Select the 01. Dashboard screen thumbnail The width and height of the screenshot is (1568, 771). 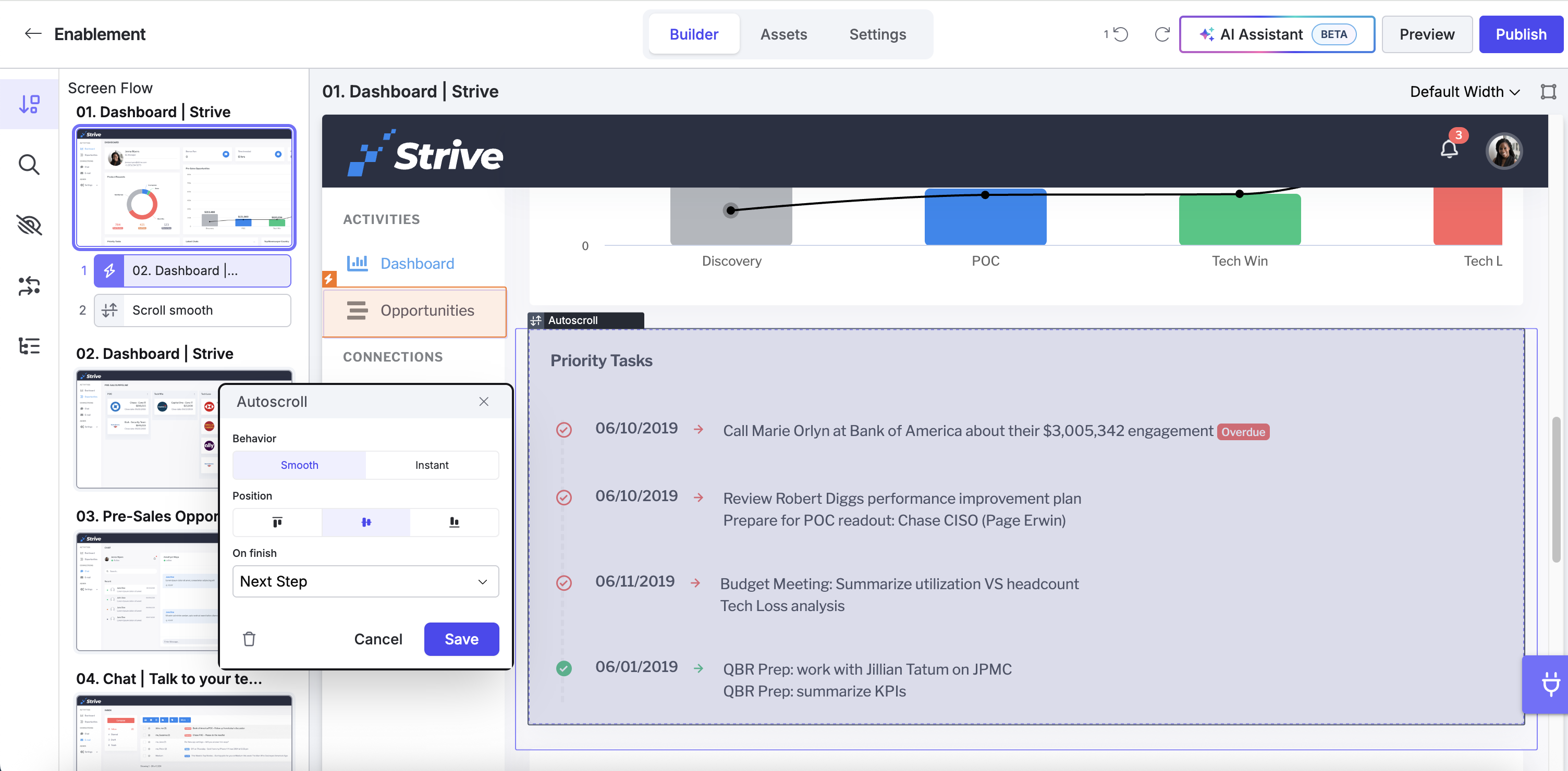click(x=185, y=188)
